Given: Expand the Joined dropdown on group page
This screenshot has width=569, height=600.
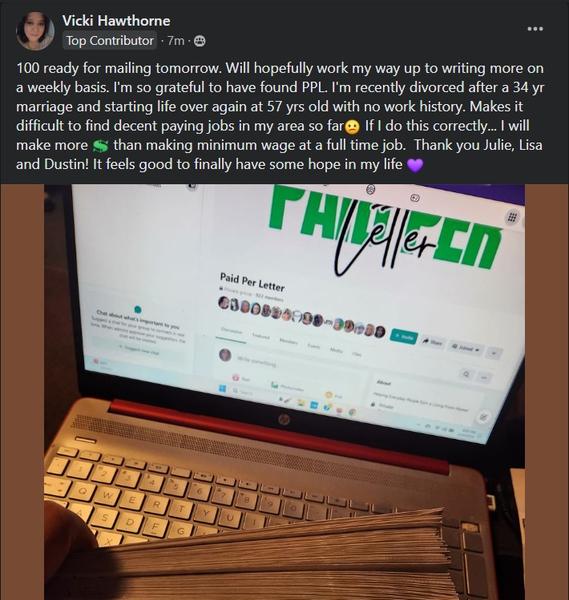Looking at the screenshot, I should [466, 347].
